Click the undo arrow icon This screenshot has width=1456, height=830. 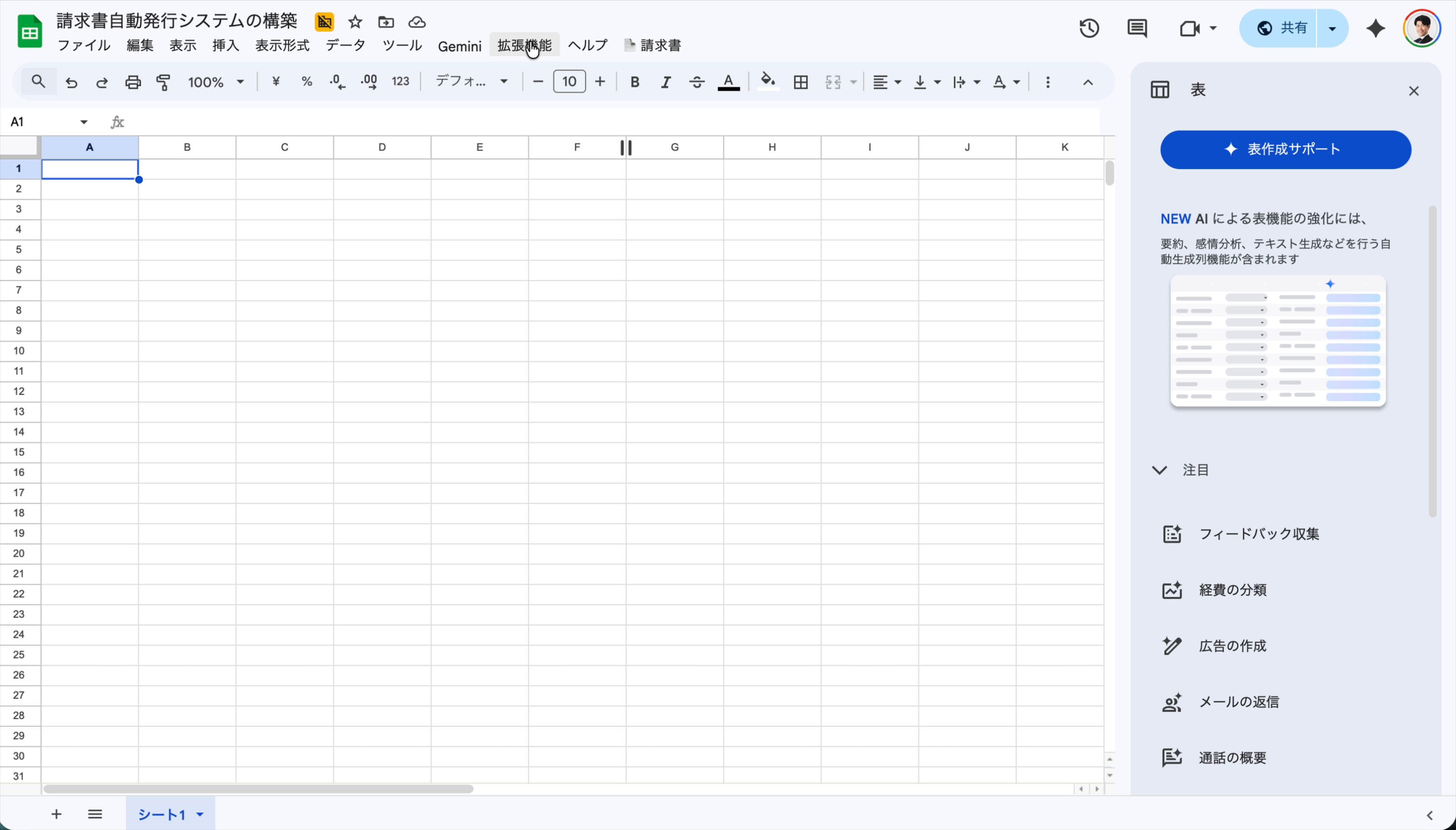pos(71,82)
